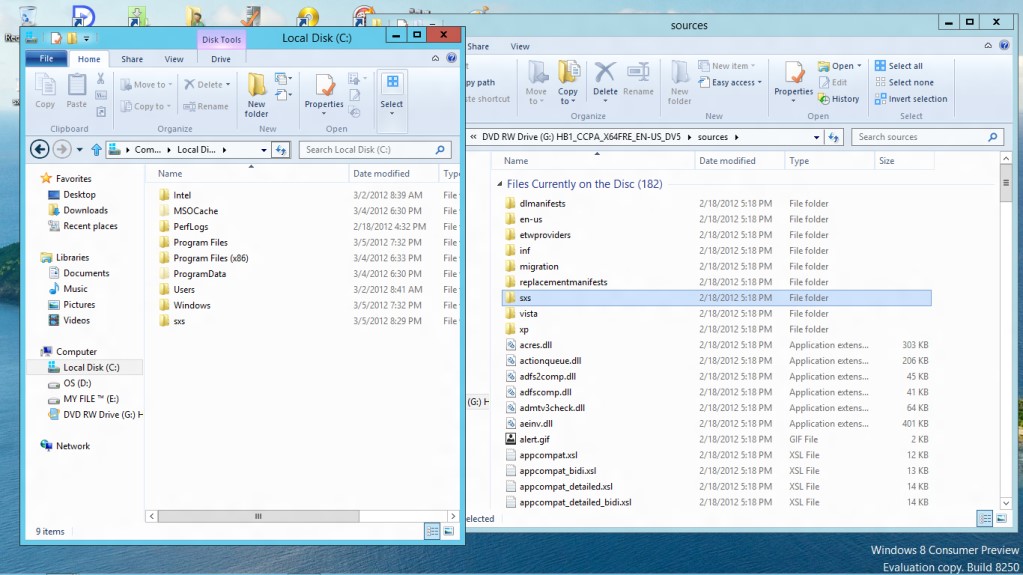
Task: Select Documents library
Action: (86, 273)
